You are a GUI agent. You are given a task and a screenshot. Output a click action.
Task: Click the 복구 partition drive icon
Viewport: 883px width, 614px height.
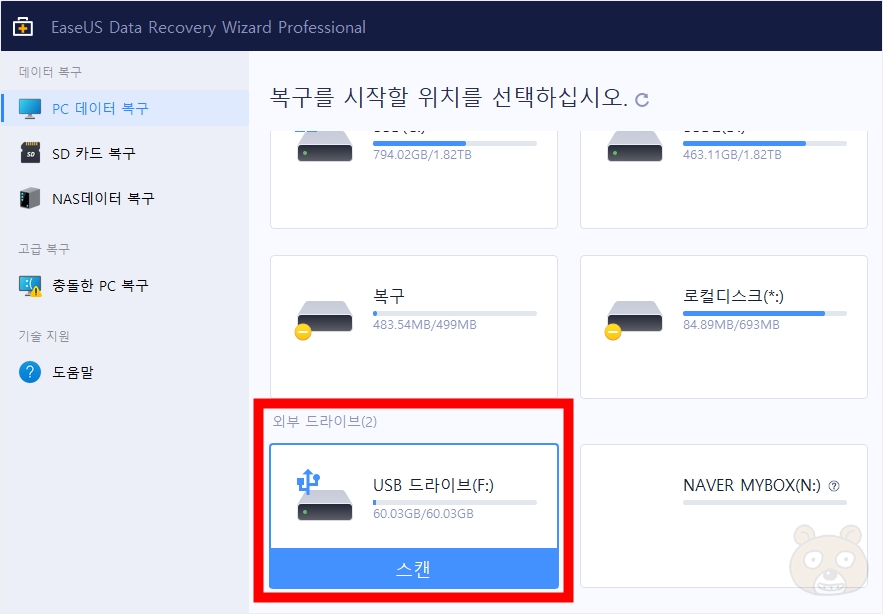coord(324,320)
